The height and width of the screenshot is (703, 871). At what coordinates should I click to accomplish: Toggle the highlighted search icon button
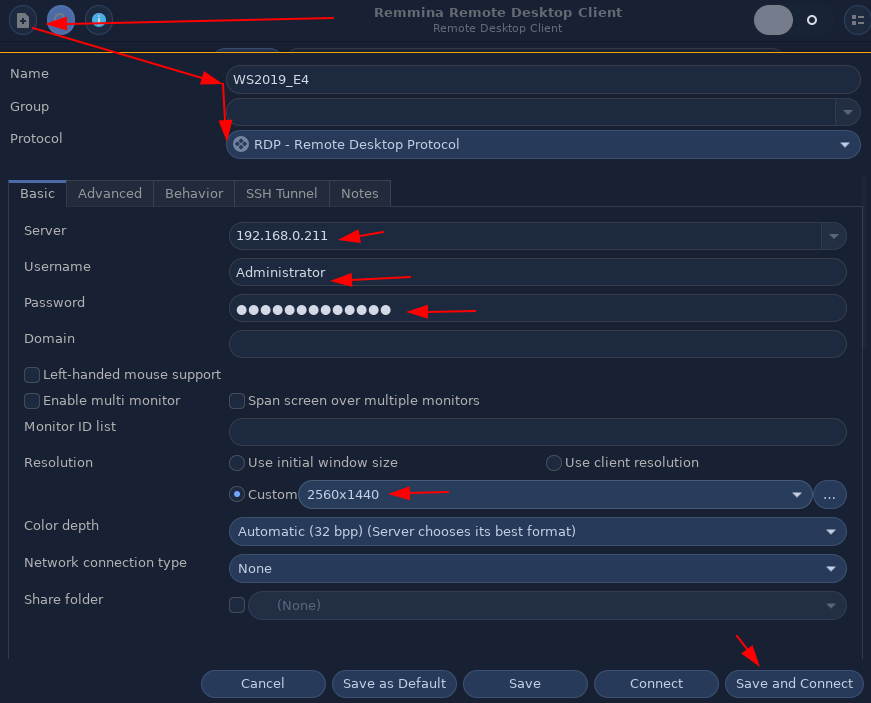tap(61, 21)
